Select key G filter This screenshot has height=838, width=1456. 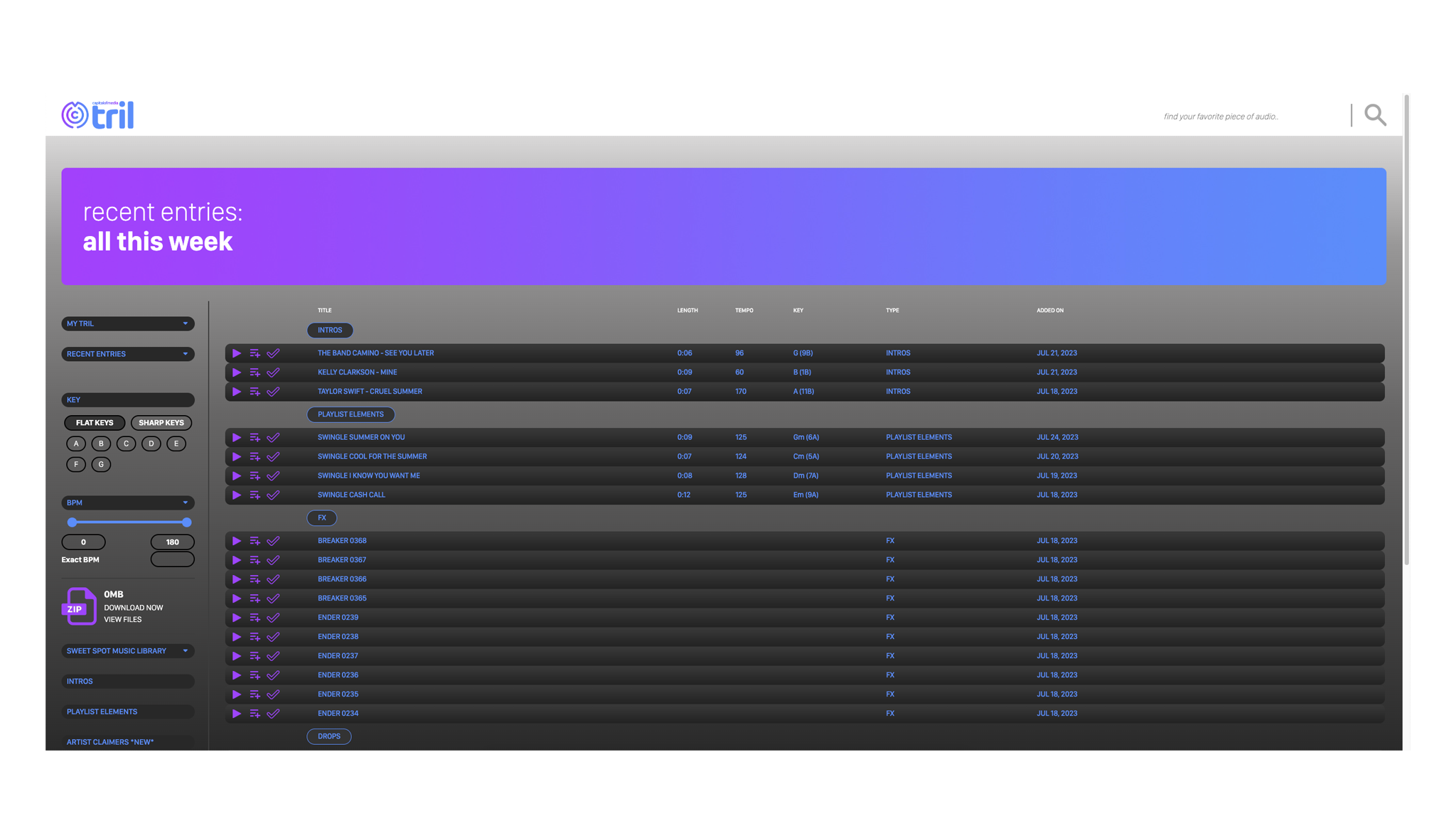click(101, 464)
